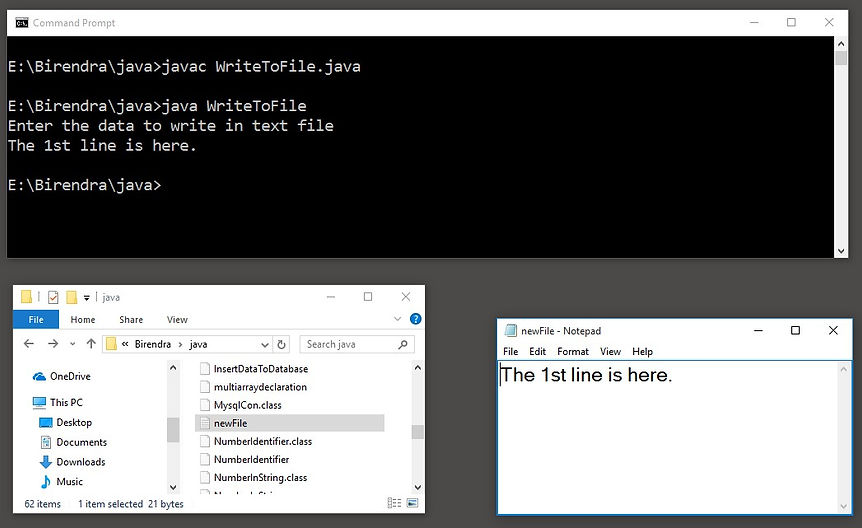
Task: Select the NumberInString.class file
Action: (x=260, y=478)
